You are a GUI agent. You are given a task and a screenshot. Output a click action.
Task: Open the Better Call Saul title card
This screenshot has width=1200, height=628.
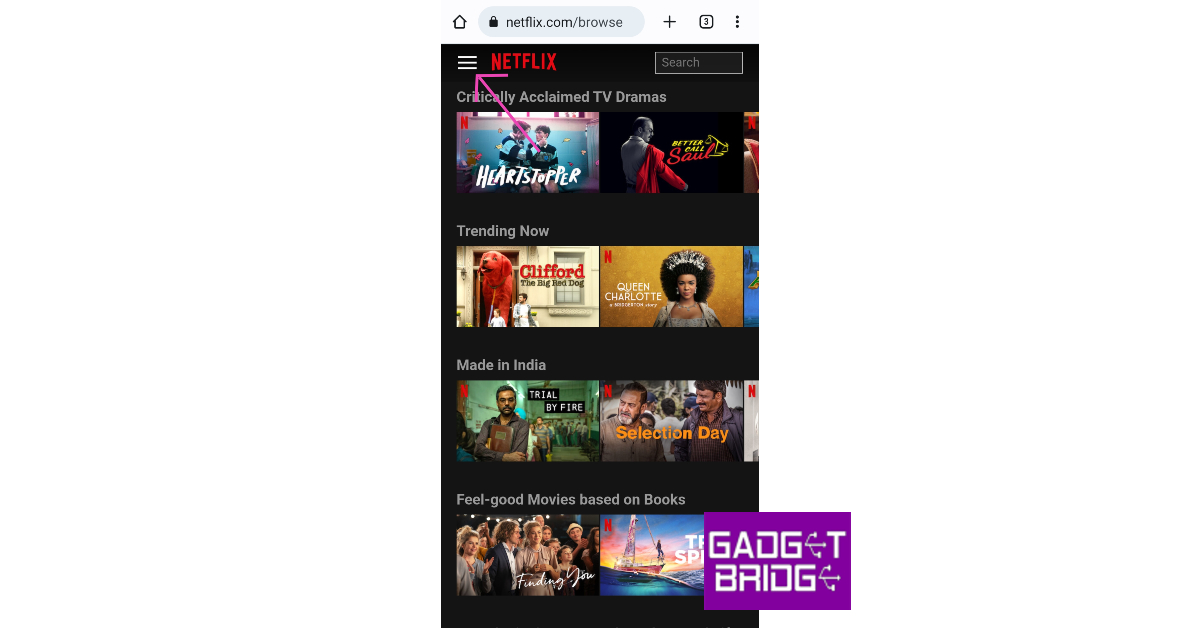point(672,152)
